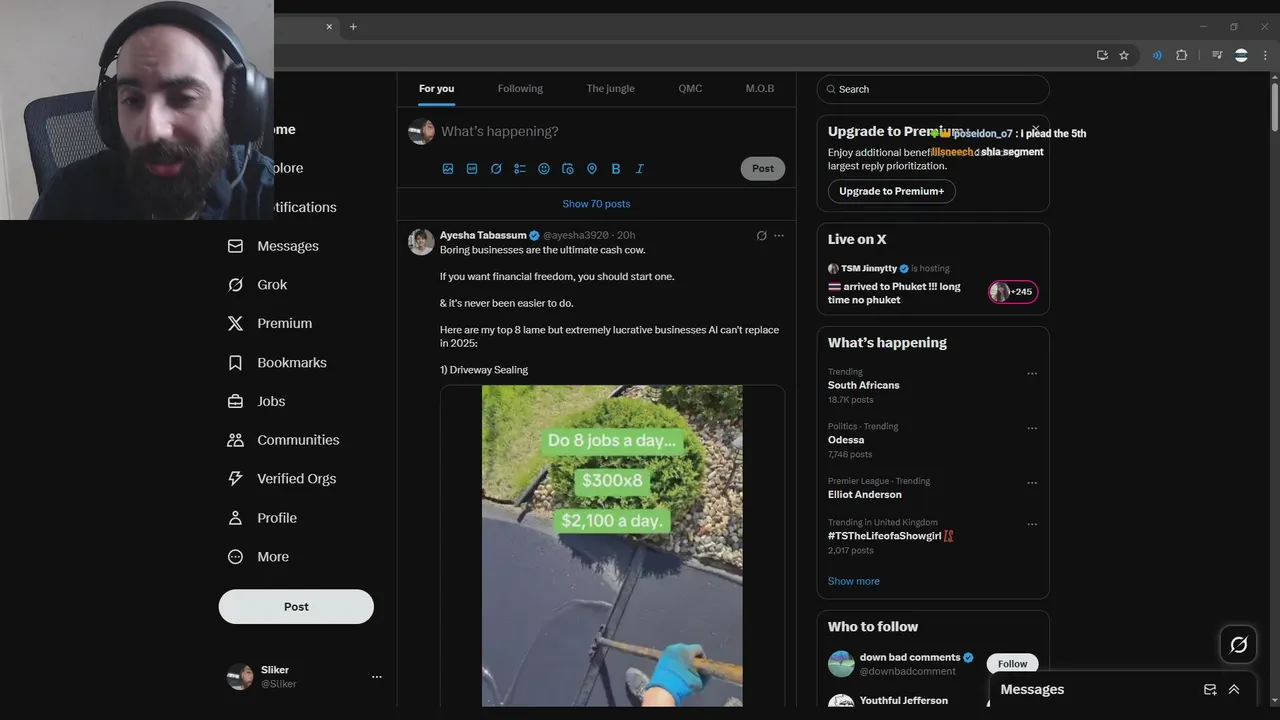Viewport: 1280px width, 720px height.
Task: Open account menu dots next to Sliker
Action: coord(377,677)
